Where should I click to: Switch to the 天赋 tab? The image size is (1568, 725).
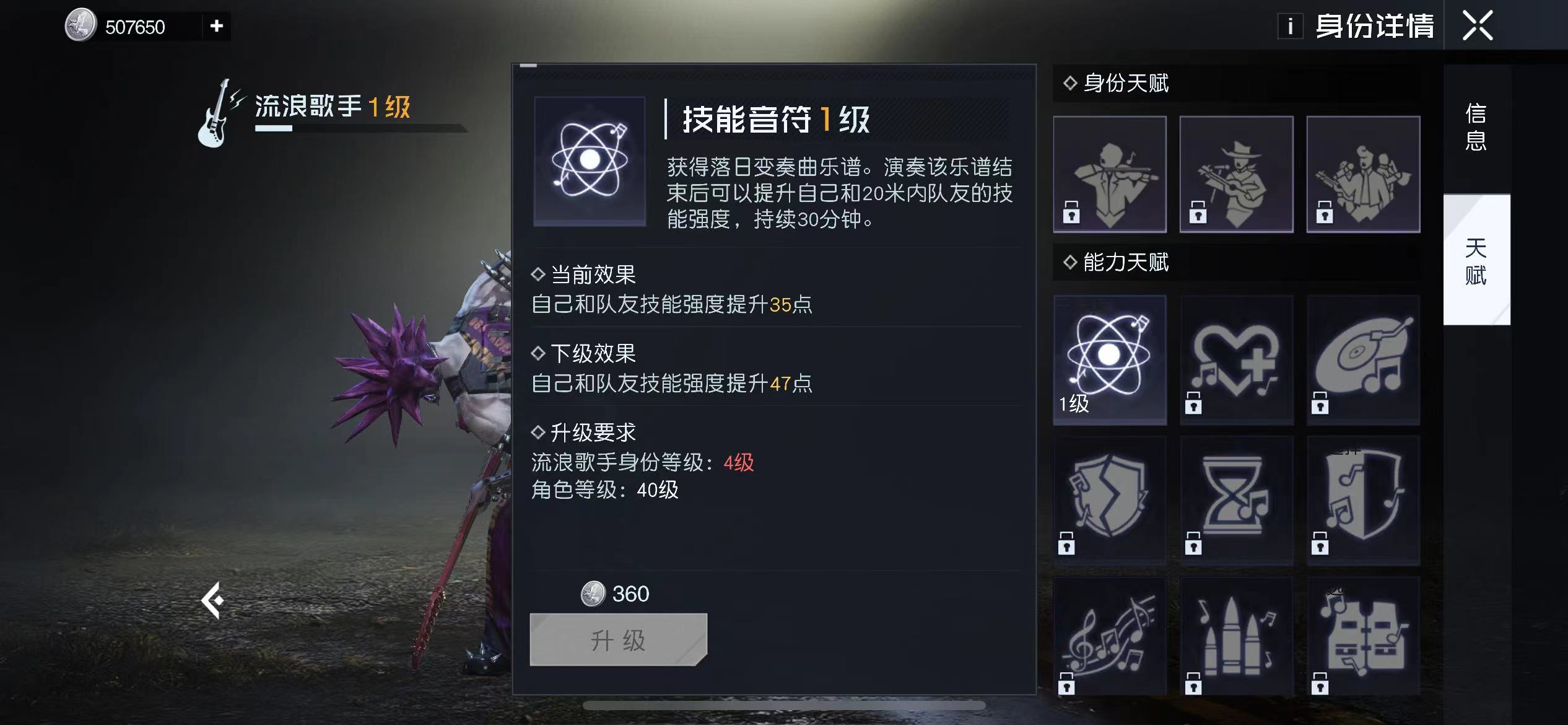1476,260
